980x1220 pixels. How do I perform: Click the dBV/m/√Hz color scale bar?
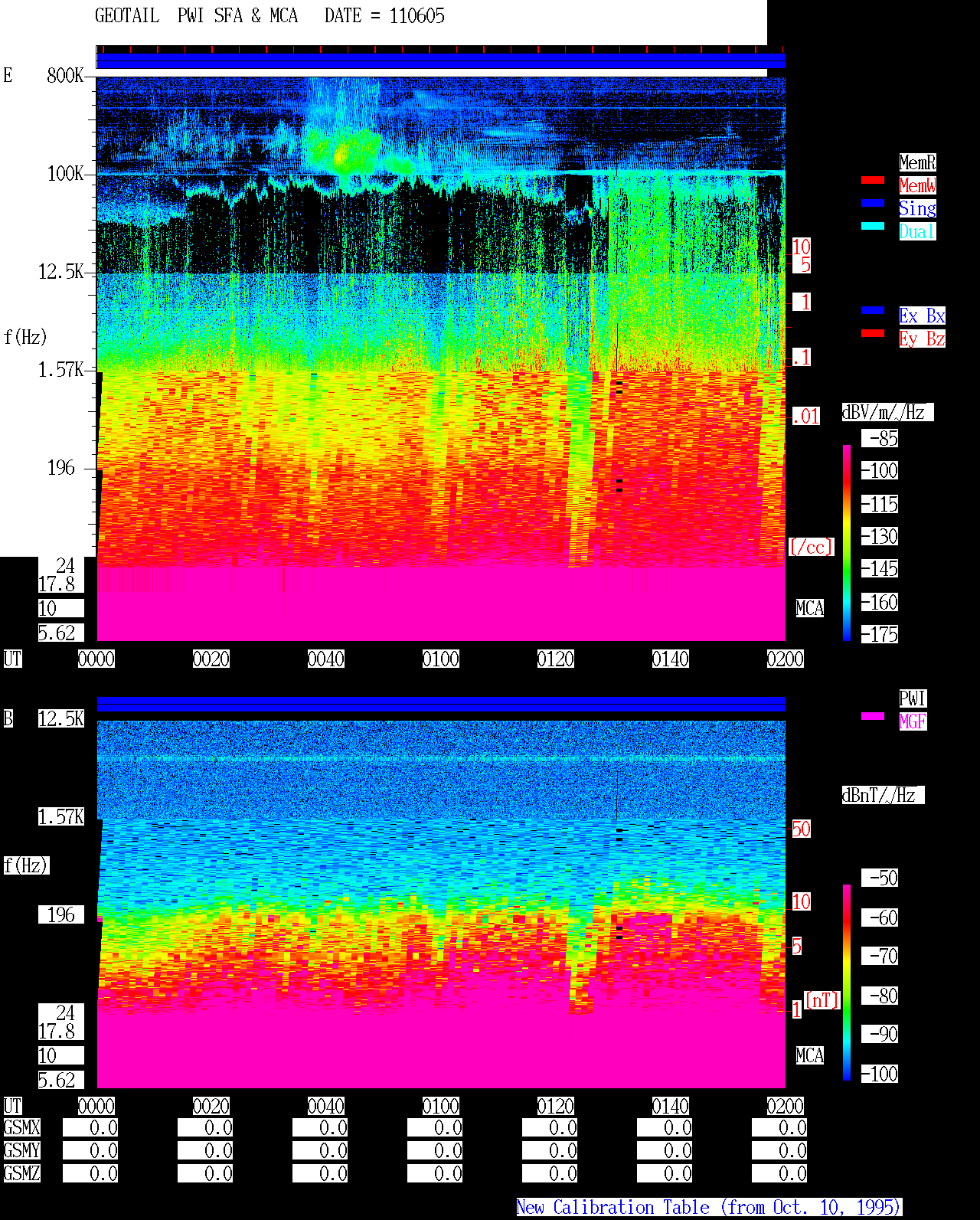tap(847, 542)
